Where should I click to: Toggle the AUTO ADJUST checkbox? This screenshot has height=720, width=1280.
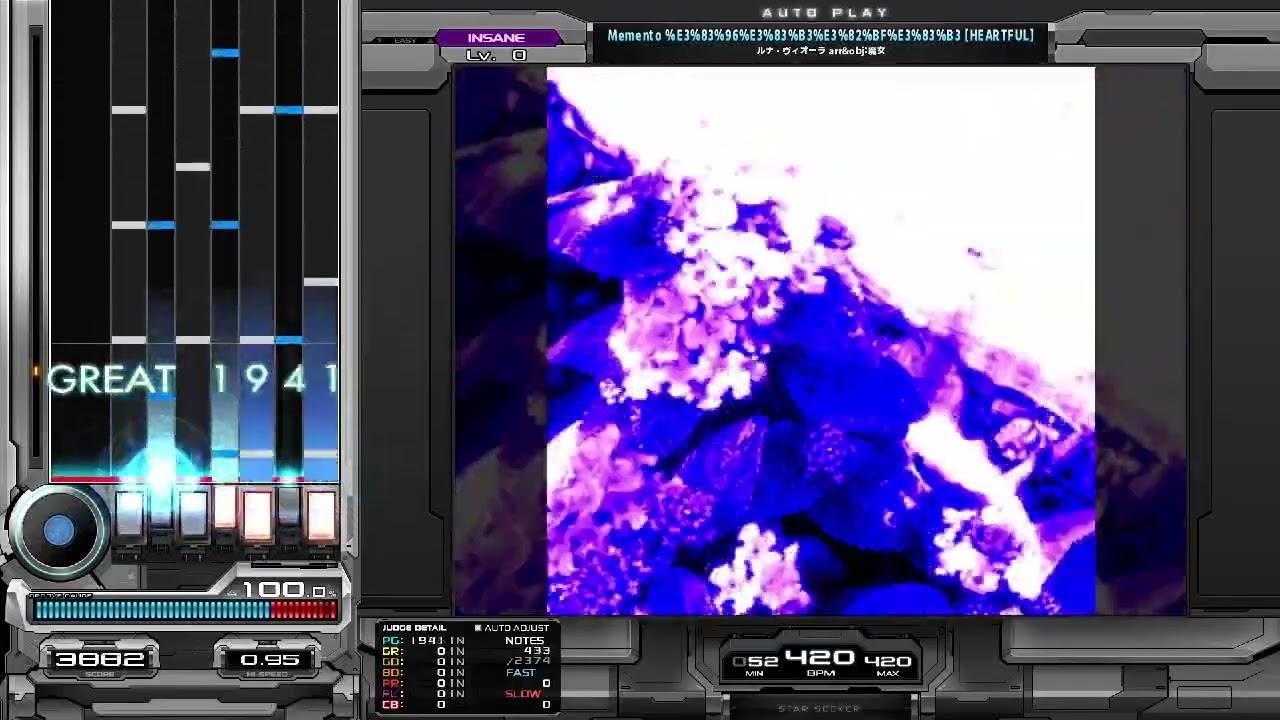(478, 628)
